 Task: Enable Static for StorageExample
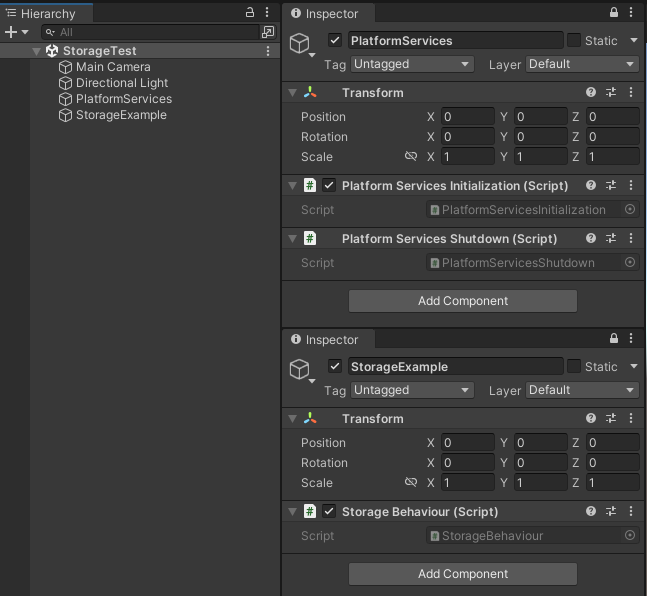click(x=574, y=367)
